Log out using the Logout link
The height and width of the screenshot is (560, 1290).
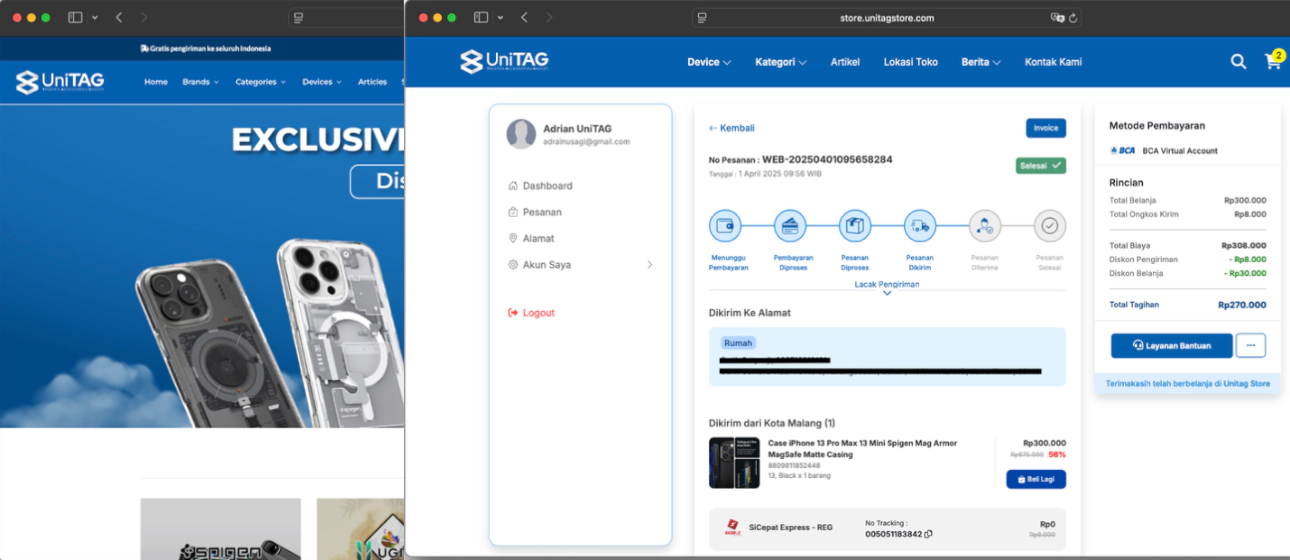pos(531,313)
